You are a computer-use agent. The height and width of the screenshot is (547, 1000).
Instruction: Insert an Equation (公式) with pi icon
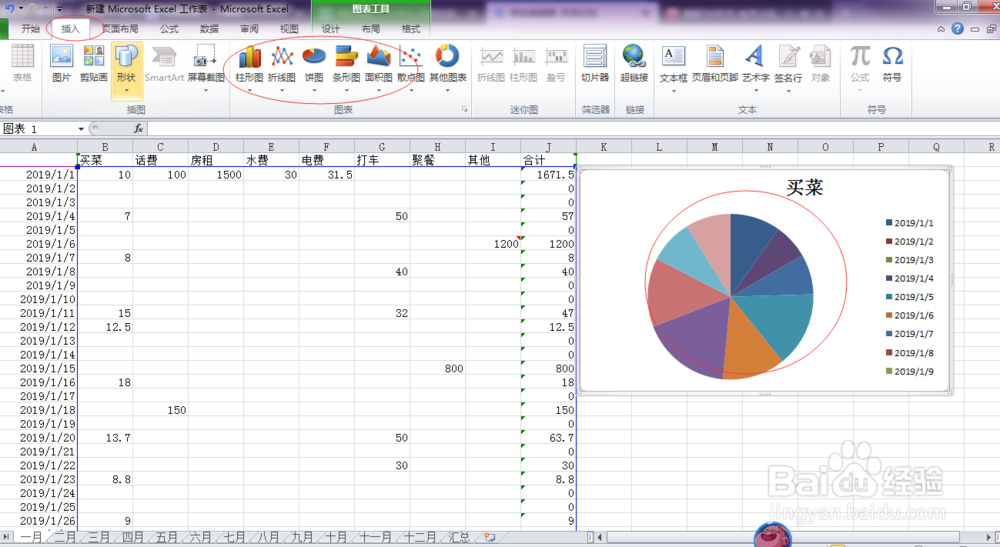(860, 67)
